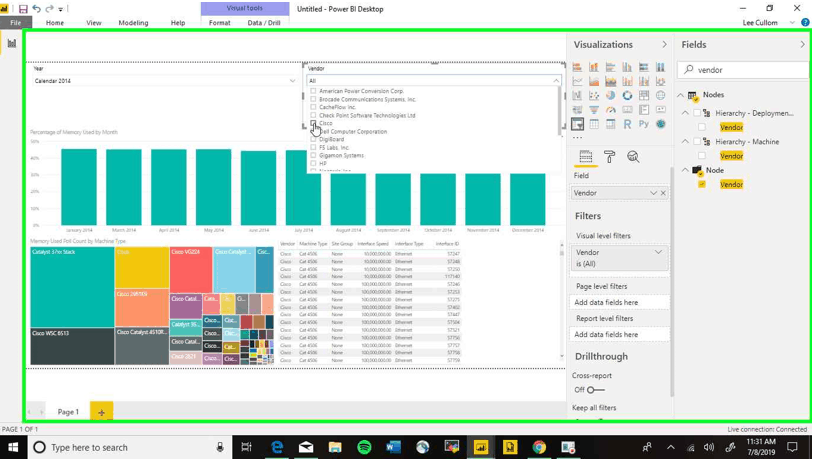This screenshot has width=814, height=460.
Task: Toggle the Cross-report drillthrough switch
Action: click(x=595, y=390)
